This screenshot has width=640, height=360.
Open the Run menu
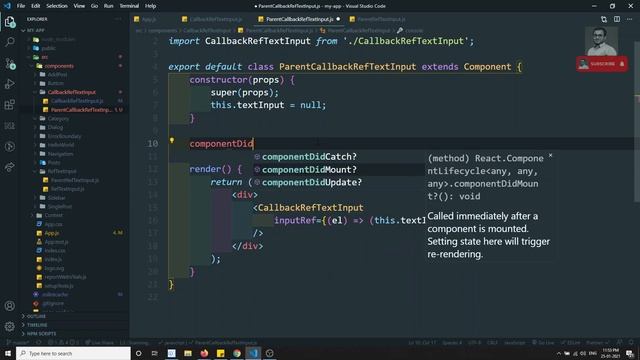click(x=108, y=6)
